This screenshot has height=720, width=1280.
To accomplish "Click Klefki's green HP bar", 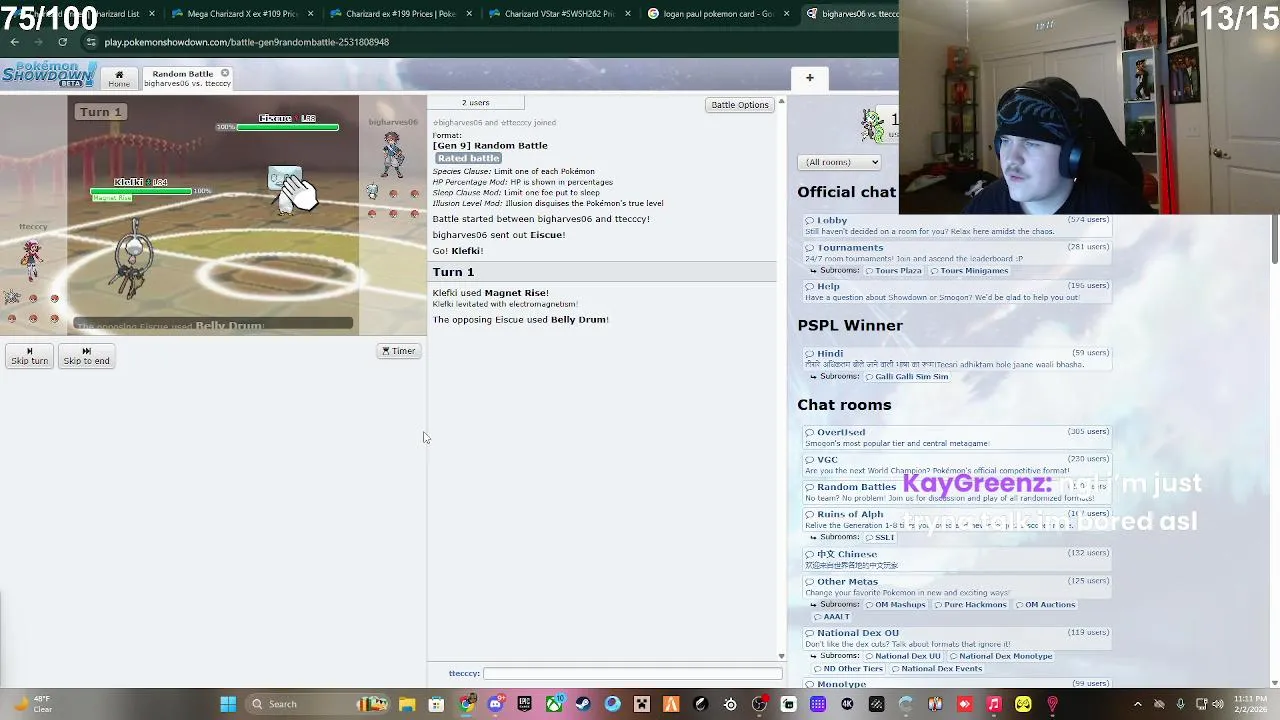I will (x=140, y=191).
